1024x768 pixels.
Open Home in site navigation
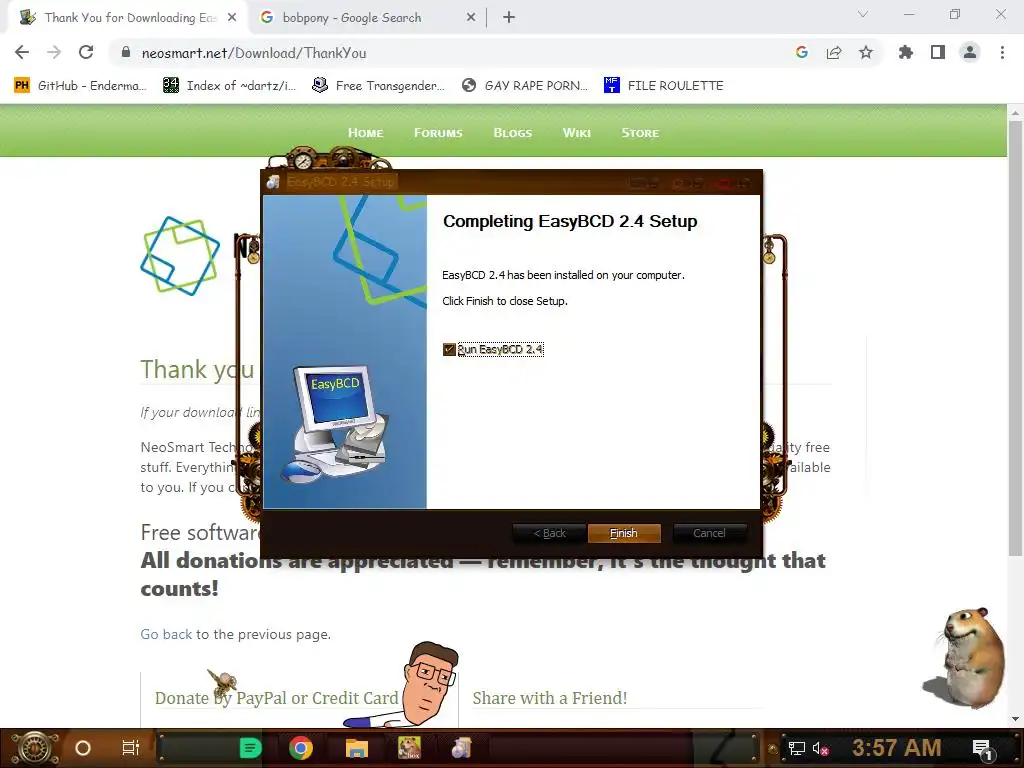pyautogui.click(x=365, y=133)
